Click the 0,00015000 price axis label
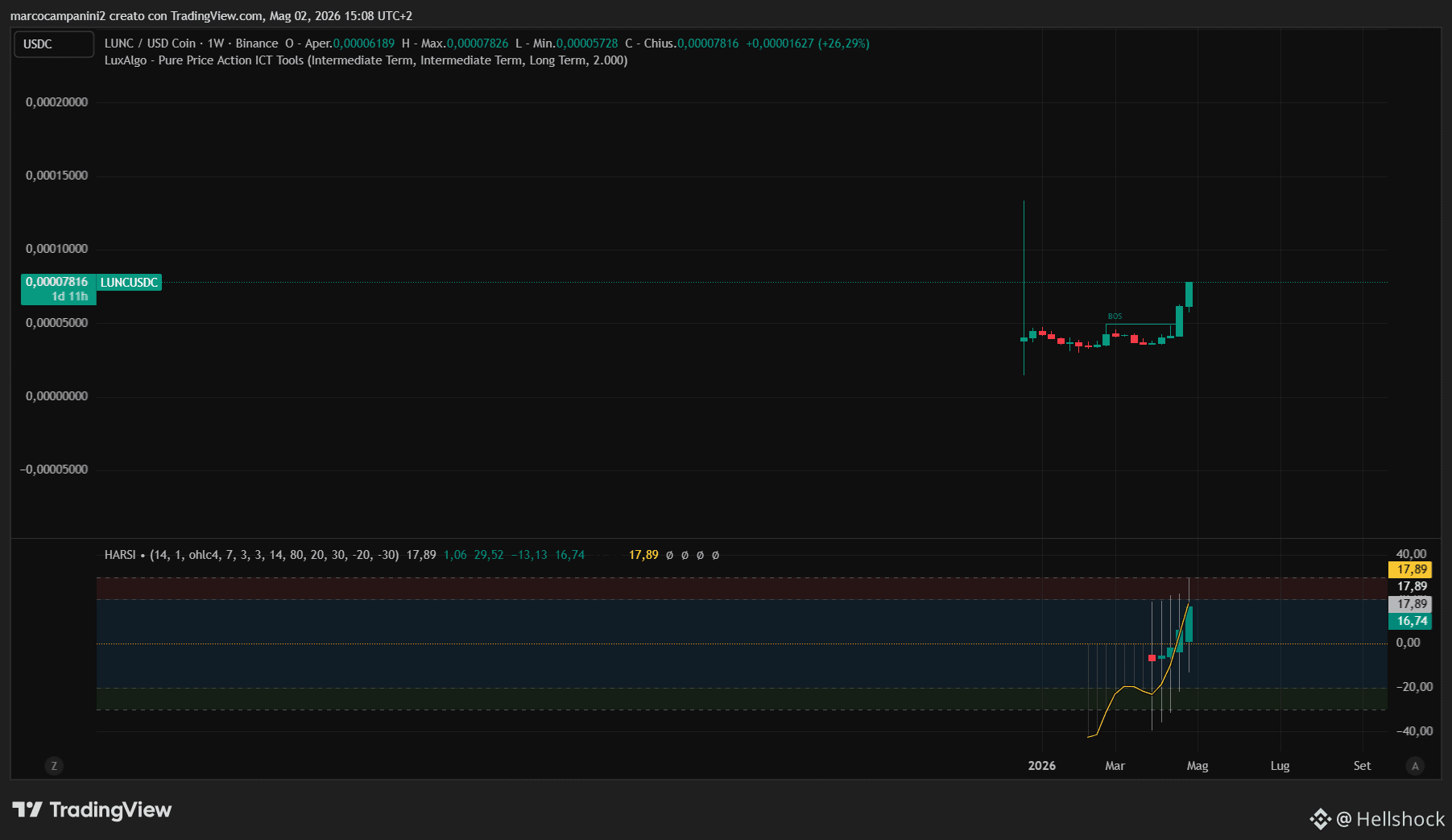 [56, 176]
